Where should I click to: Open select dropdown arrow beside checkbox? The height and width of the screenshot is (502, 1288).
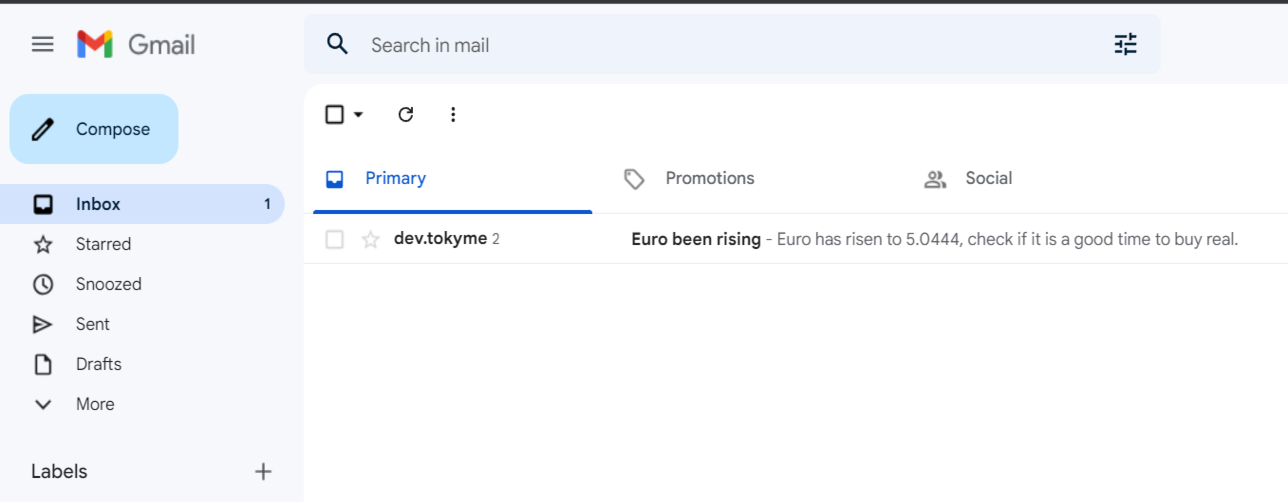[359, 114]
